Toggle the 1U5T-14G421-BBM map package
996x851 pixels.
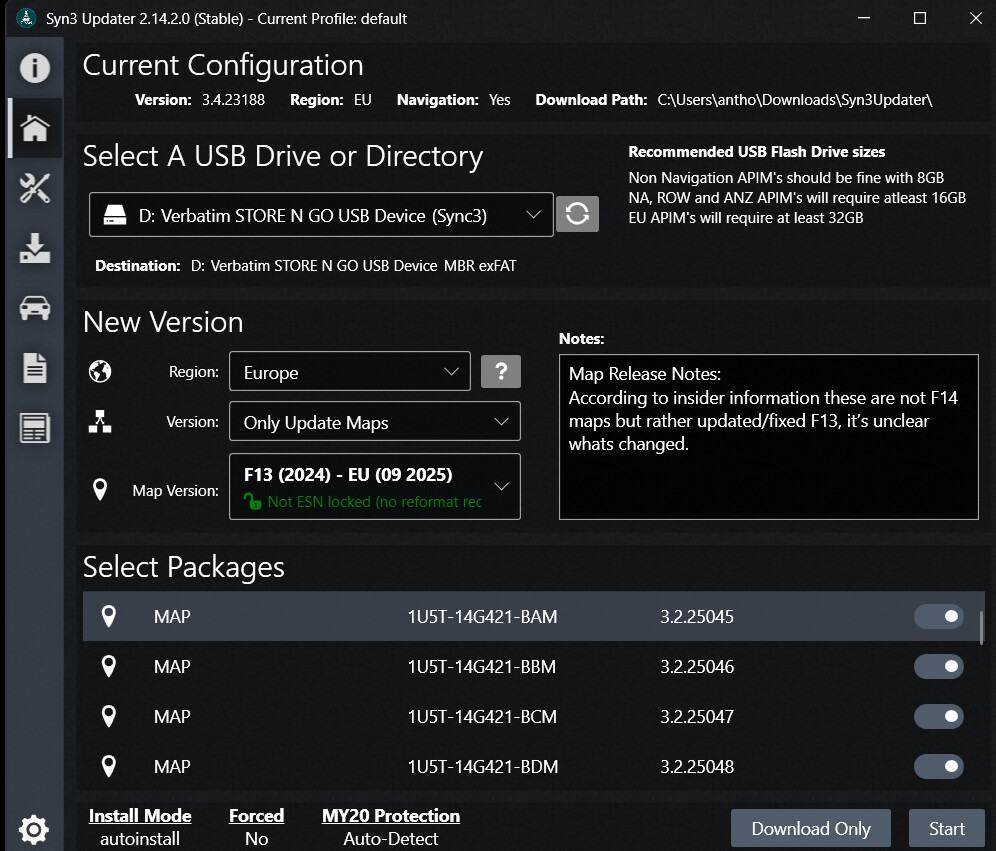938,667
